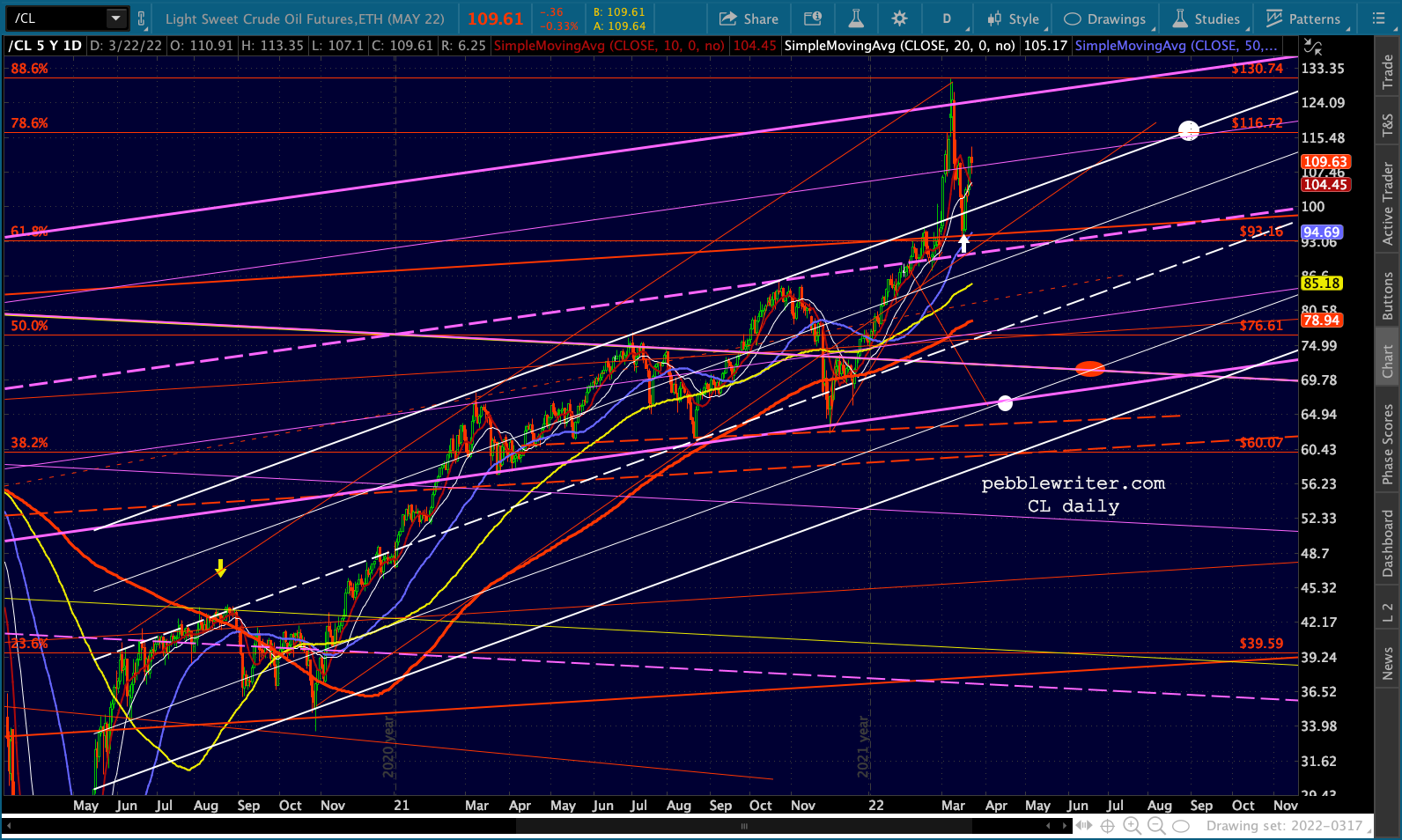Click the list options icon at toolbar end
The image size is (1402, 840).
click(1379, 18)
